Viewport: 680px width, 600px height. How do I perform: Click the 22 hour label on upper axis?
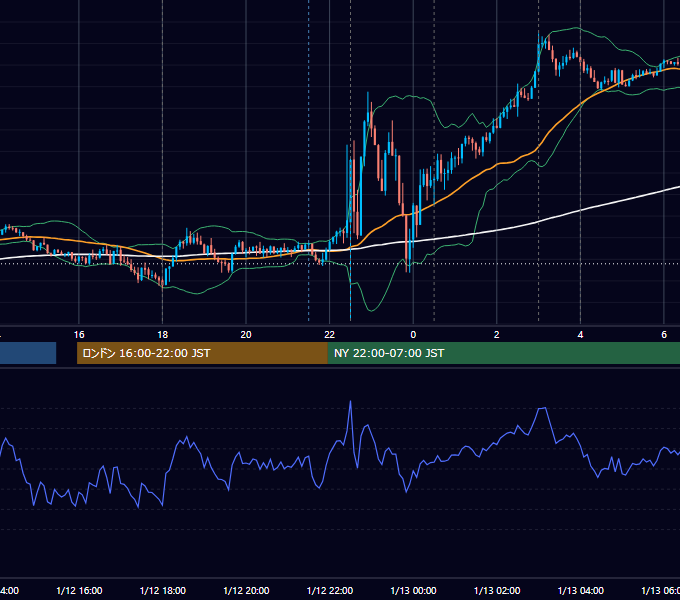tap(330, 335)
